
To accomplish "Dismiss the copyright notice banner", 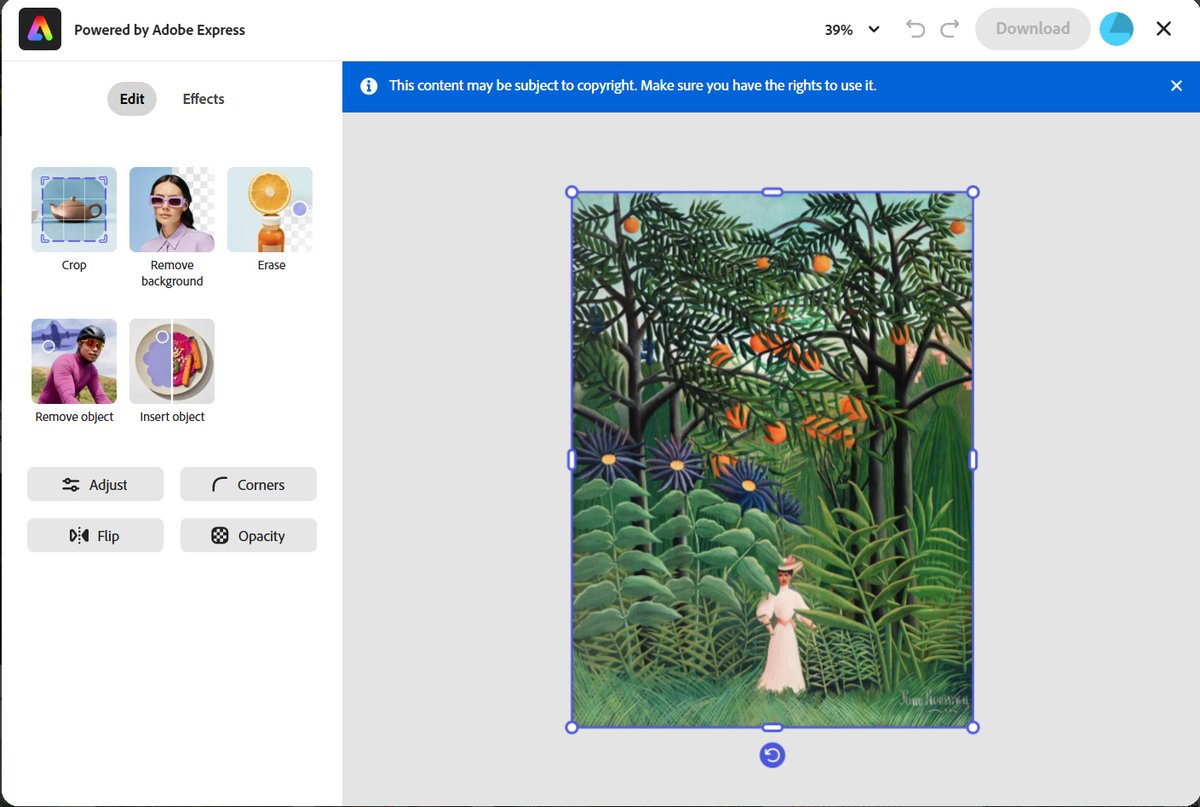I will pyautogui.click(x=1176, y=86).
